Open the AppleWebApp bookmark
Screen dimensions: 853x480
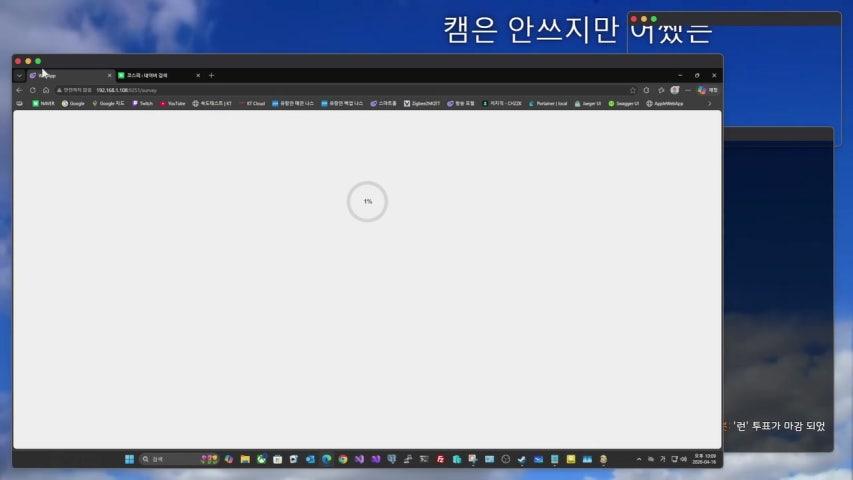tap(665, 103)
